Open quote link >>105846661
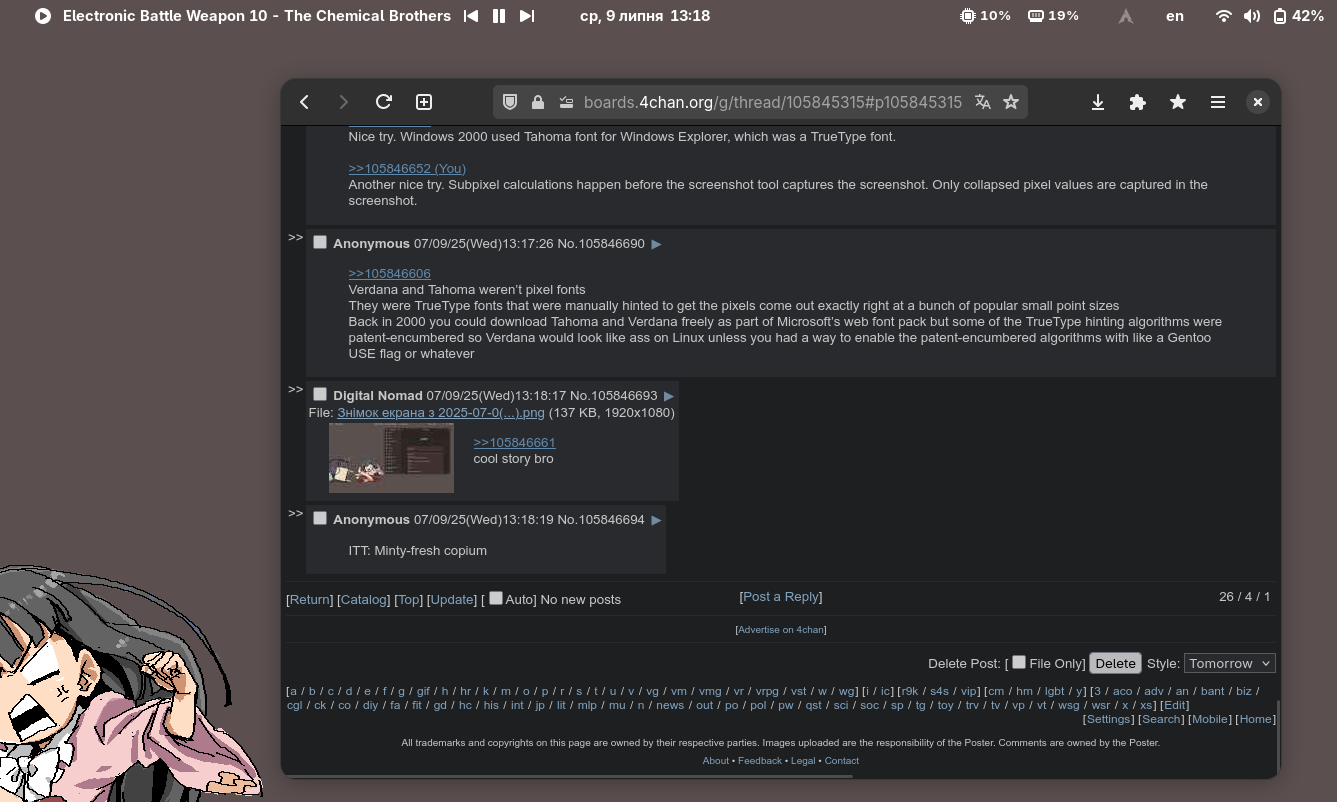 pos(514,442)
